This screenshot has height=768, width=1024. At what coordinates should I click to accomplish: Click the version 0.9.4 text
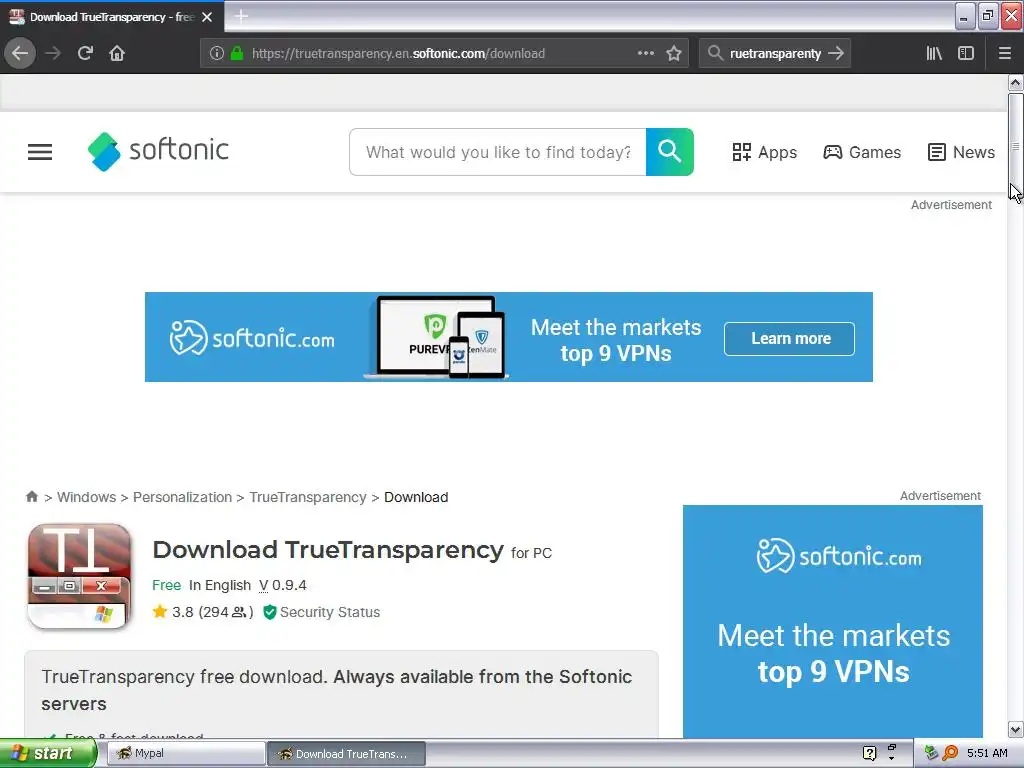[x=283, y=585]
